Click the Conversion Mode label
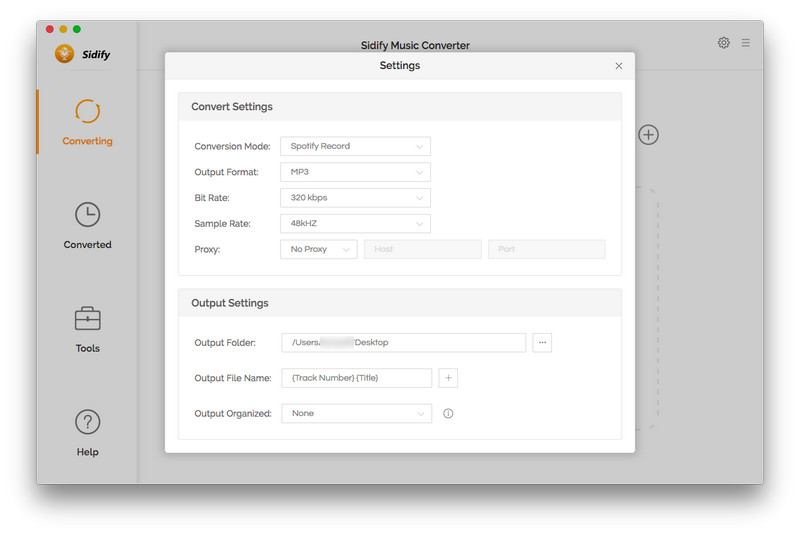 click(x=232, y=146)
